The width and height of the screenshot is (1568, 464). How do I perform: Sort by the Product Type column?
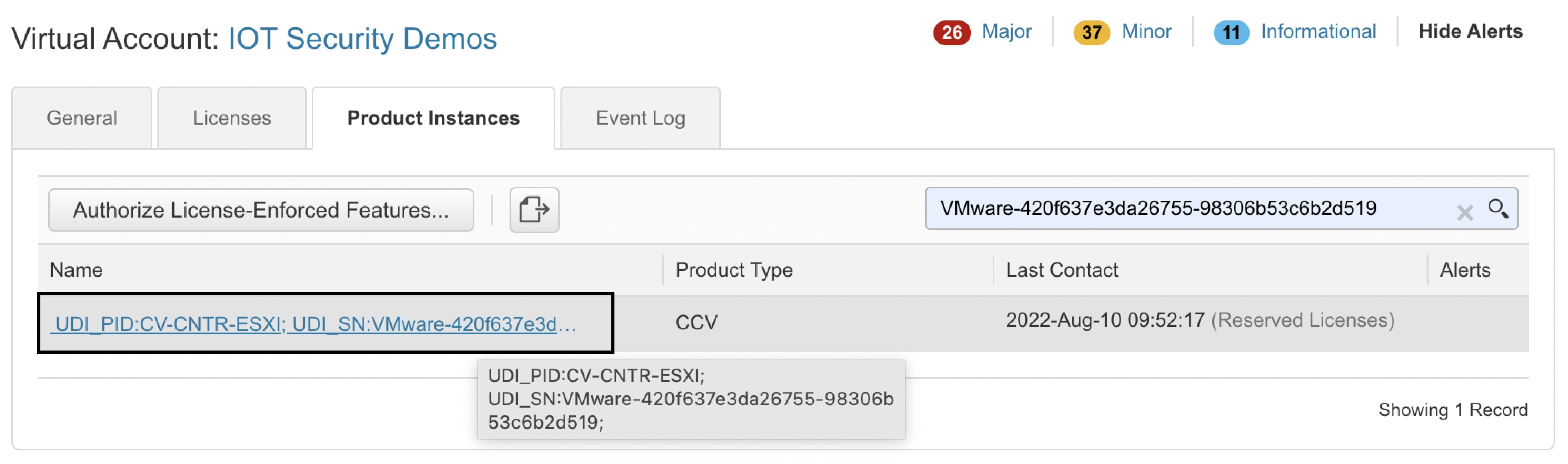point(734,270)
